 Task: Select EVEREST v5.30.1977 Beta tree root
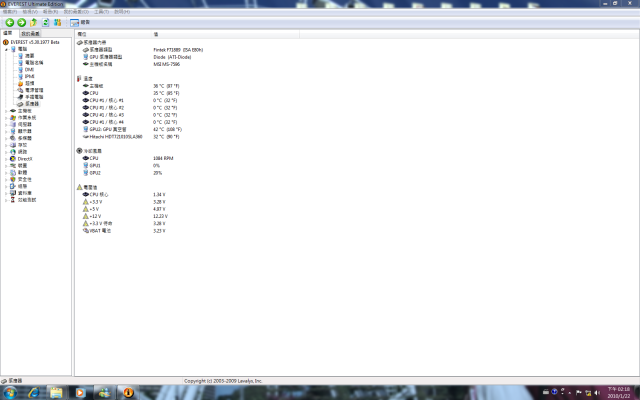point(31,42)
